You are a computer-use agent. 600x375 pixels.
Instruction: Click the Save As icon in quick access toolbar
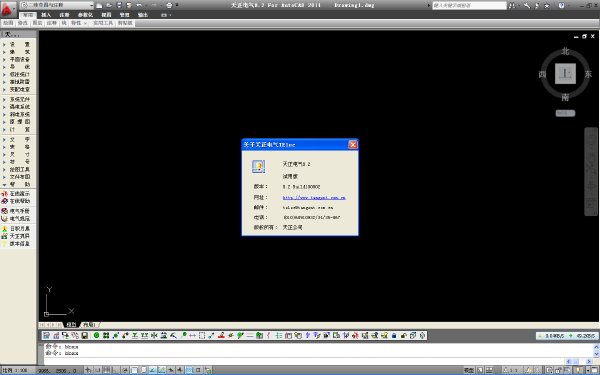(x=129, y=5)
